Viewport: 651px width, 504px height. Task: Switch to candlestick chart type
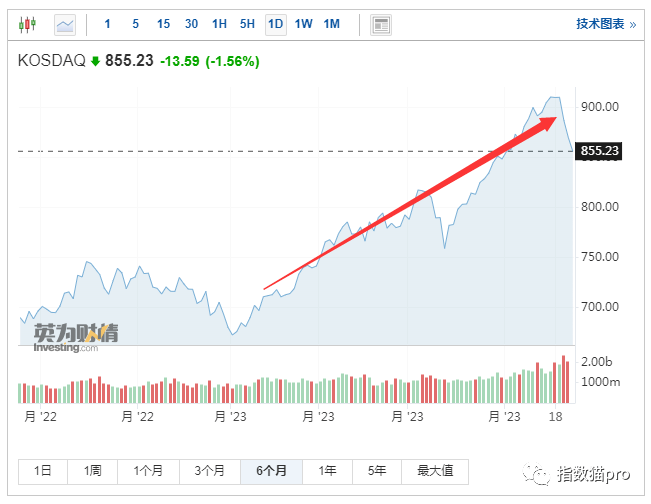(28, 23)
